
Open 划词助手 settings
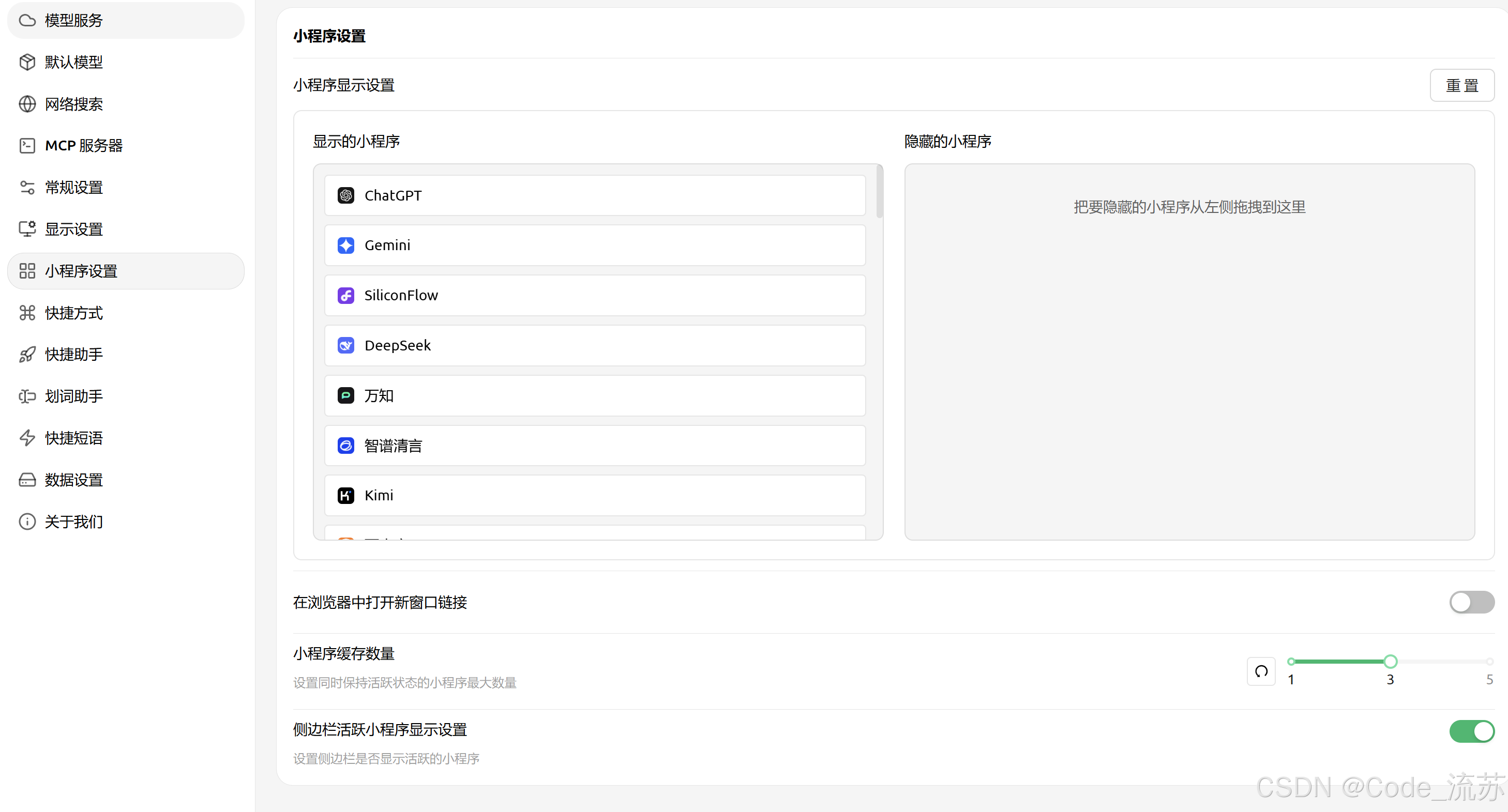74,396
